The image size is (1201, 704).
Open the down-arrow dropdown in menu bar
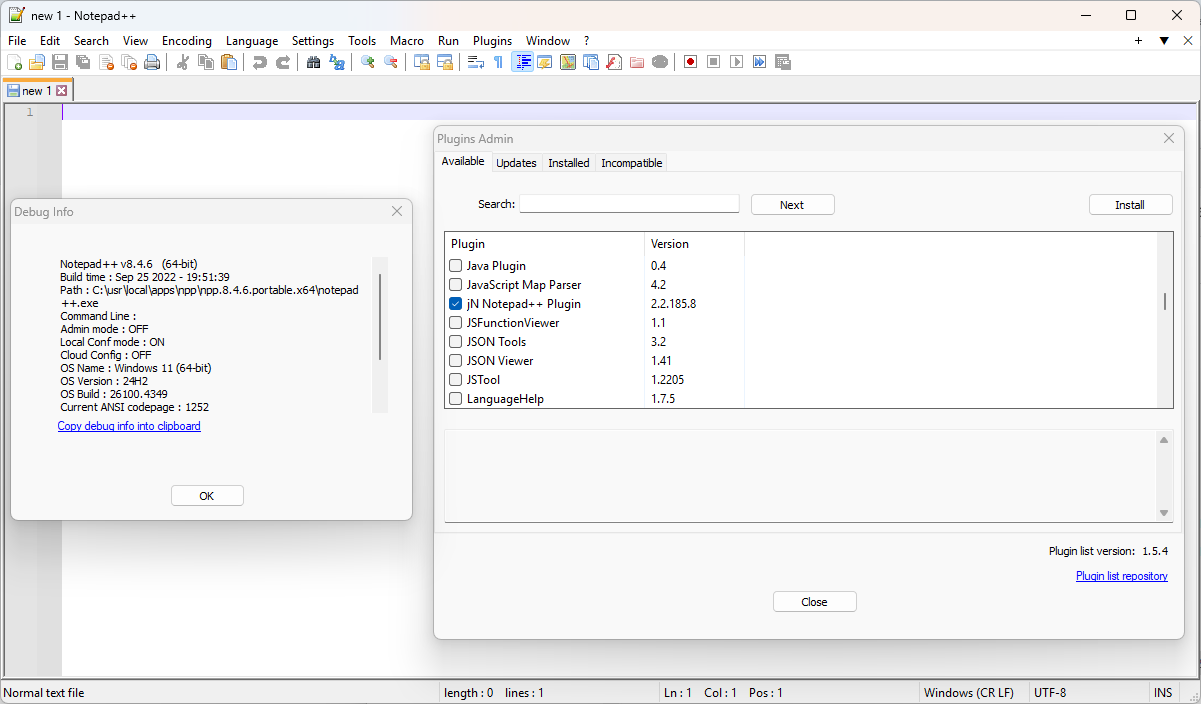pyautogui.click(x=1164, y=41)
